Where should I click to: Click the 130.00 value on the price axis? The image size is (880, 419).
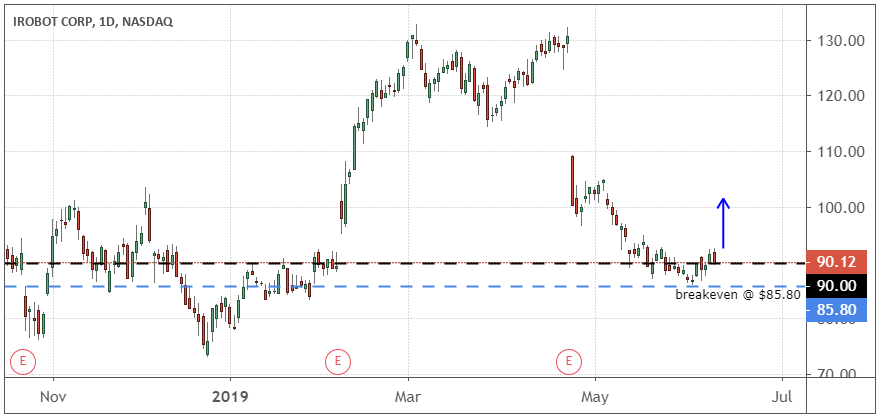(839, 41)
